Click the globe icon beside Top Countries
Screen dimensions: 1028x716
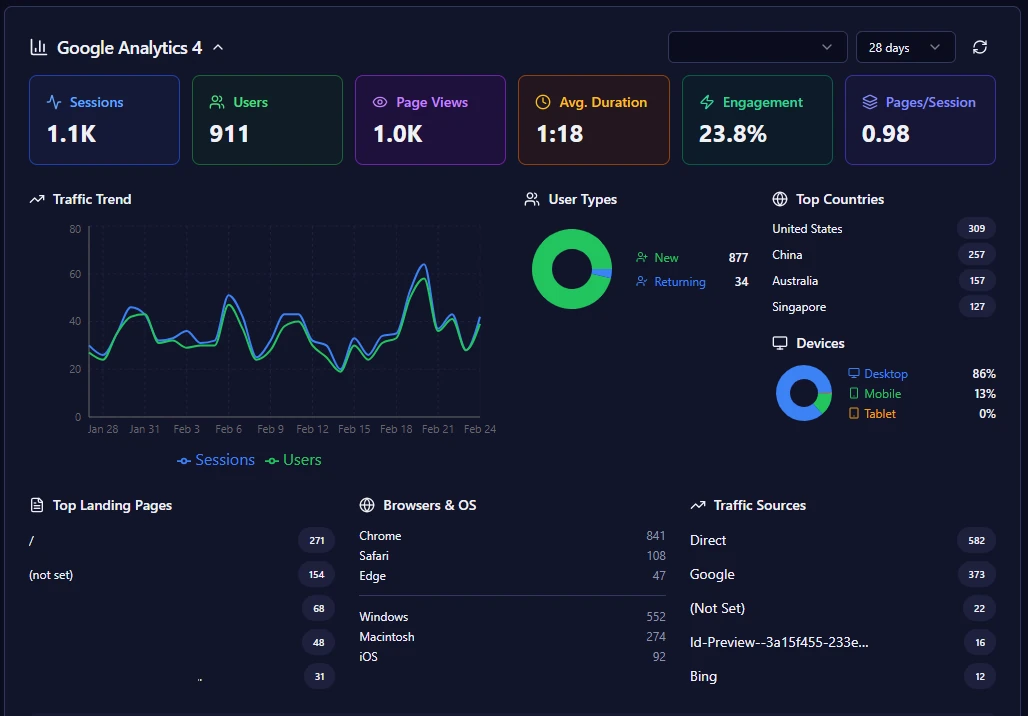779,199
